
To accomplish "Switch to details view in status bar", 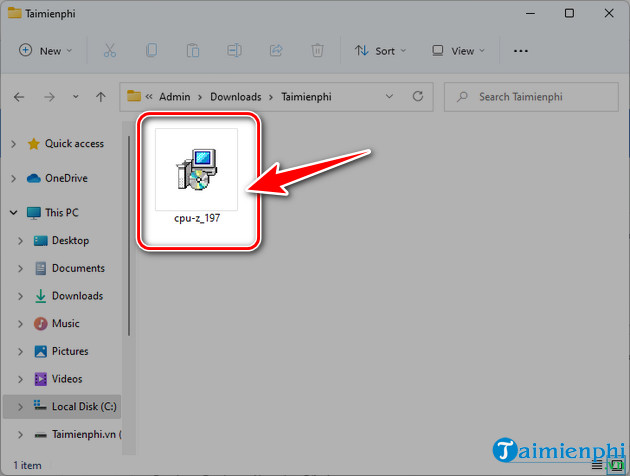I will click(x=597, y=466).
